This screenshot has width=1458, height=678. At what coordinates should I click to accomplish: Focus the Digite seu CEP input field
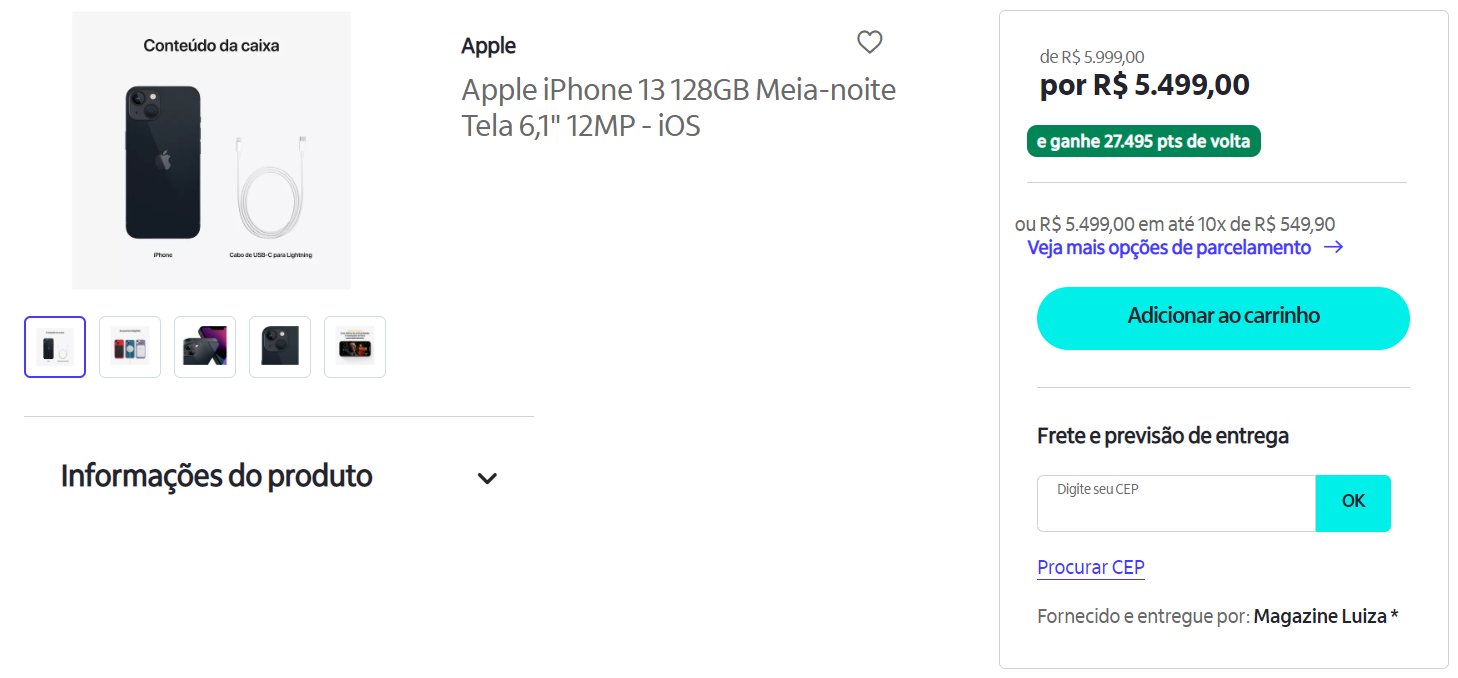[1176, 503]
